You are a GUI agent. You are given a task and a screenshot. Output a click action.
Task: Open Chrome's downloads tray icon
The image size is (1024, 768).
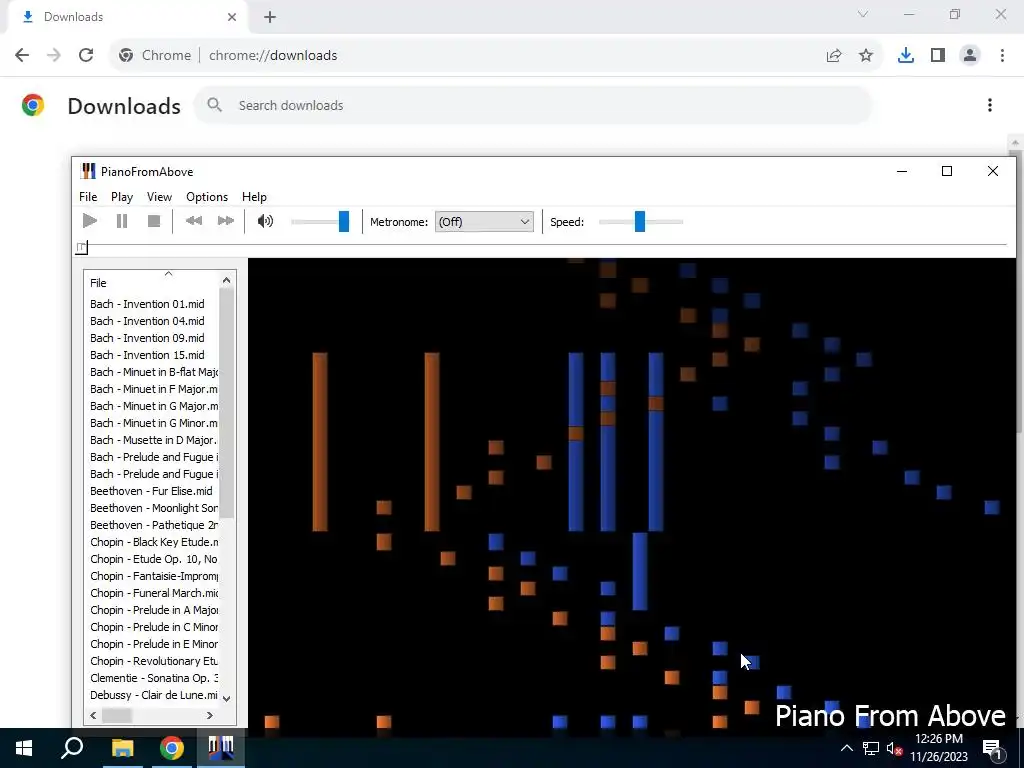pos(906,56)
